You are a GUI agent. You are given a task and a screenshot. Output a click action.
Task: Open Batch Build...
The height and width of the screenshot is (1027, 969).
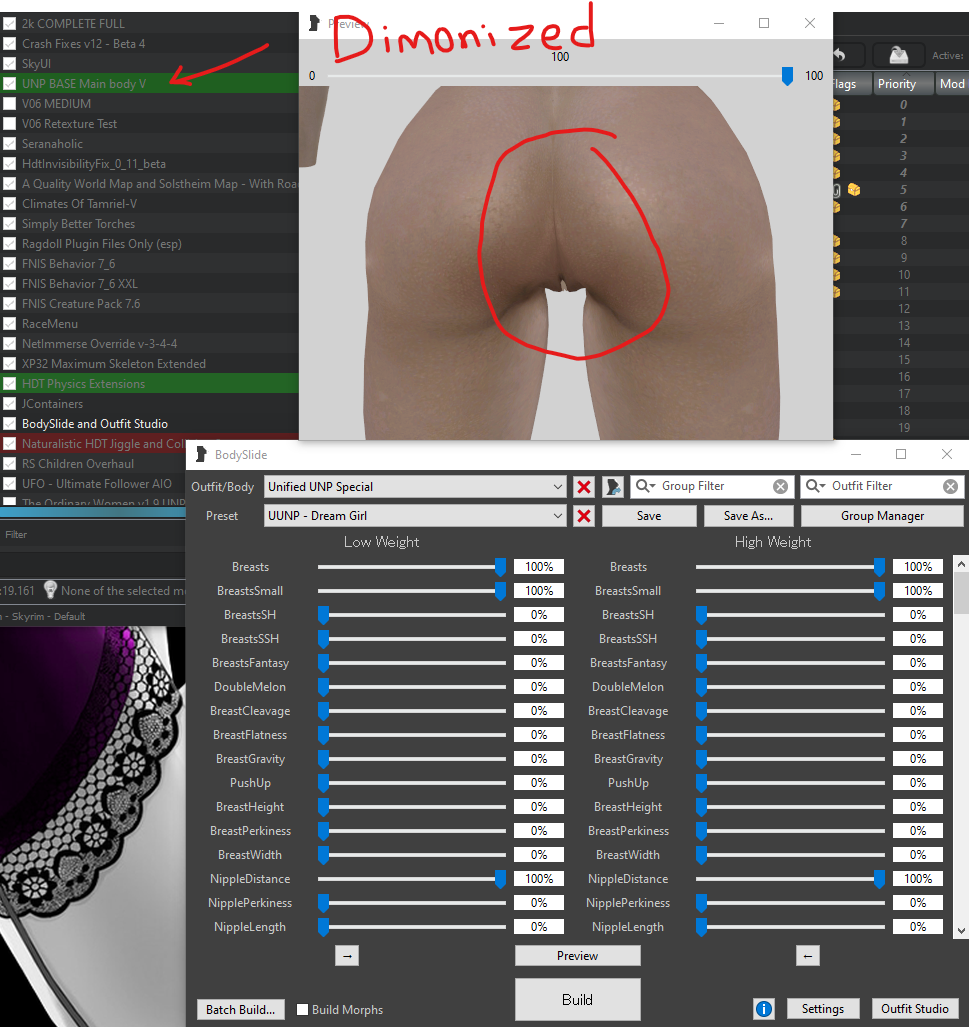coord(240,1009)
